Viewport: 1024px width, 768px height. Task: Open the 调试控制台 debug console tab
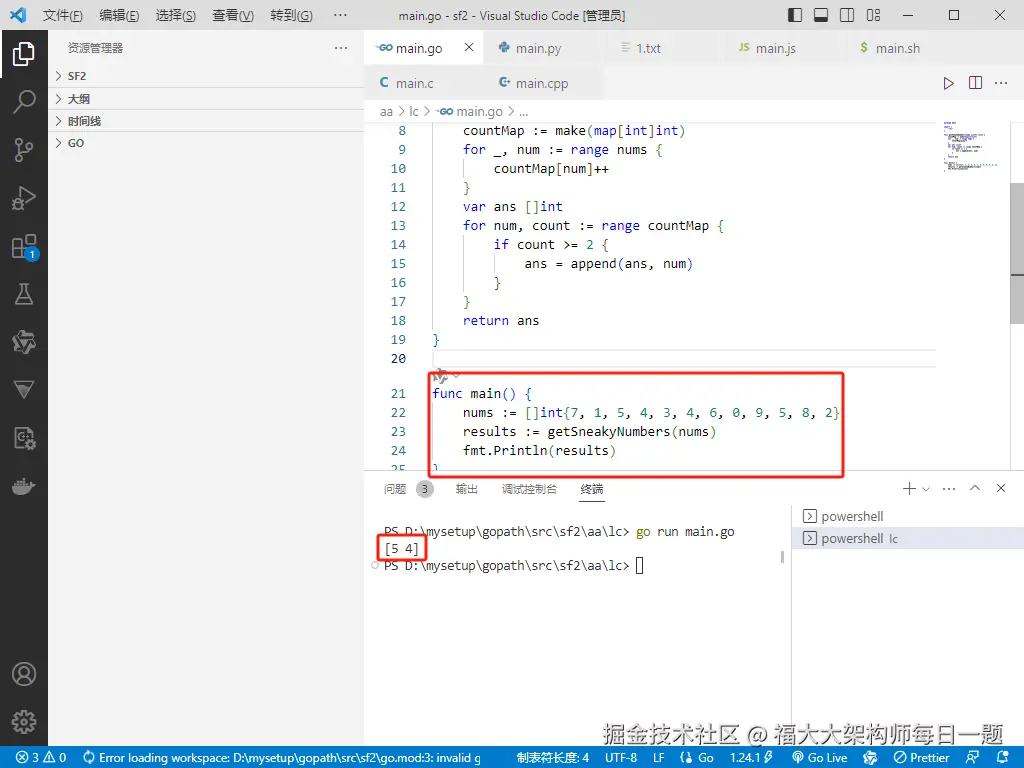[x=529, y=489]
